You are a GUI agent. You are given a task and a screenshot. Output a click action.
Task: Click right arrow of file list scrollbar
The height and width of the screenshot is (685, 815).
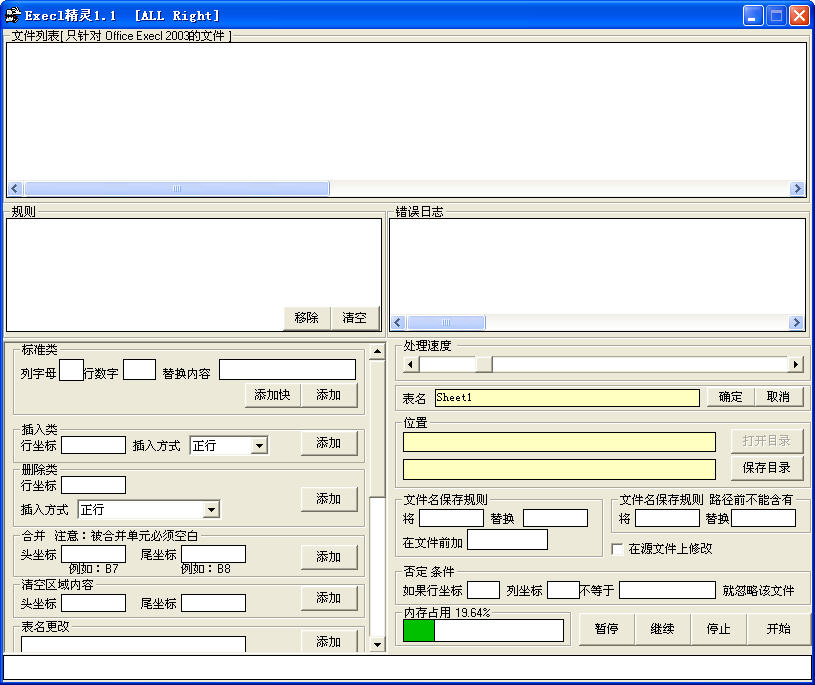(797, 189)
